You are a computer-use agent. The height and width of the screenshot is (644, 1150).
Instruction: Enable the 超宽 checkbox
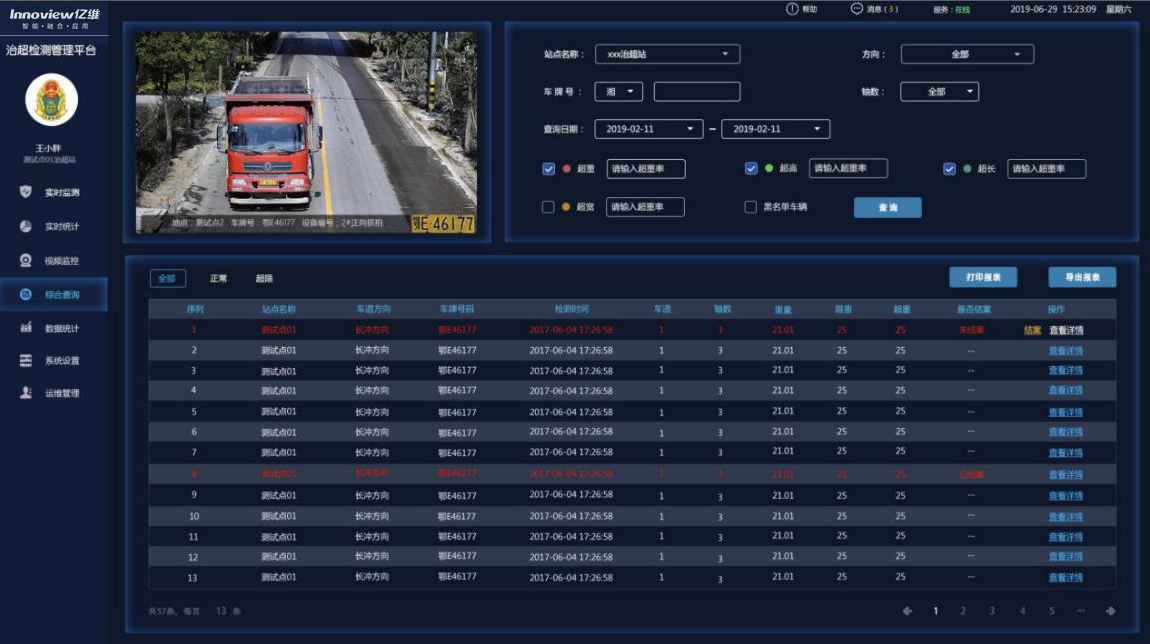(x=548, y=207)
